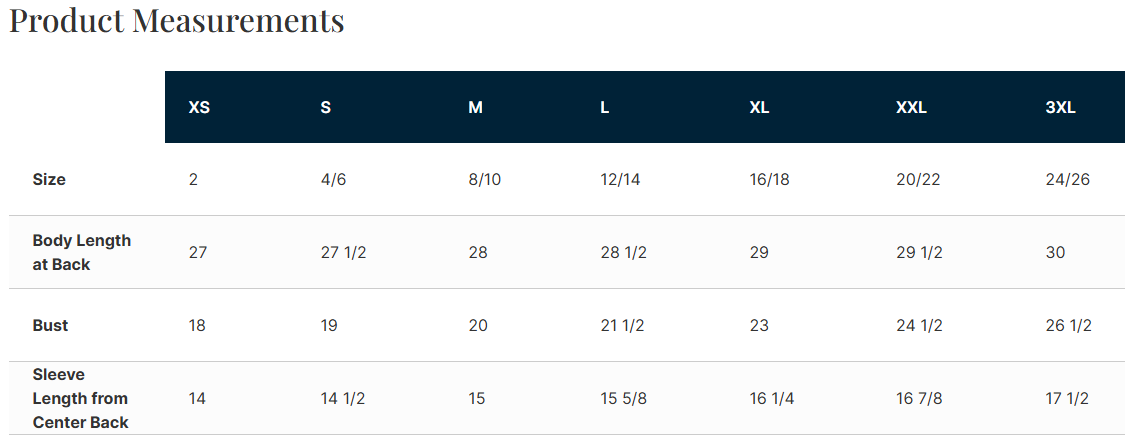Click the Body Length at Back label
1125x440 pixels.
81,252
